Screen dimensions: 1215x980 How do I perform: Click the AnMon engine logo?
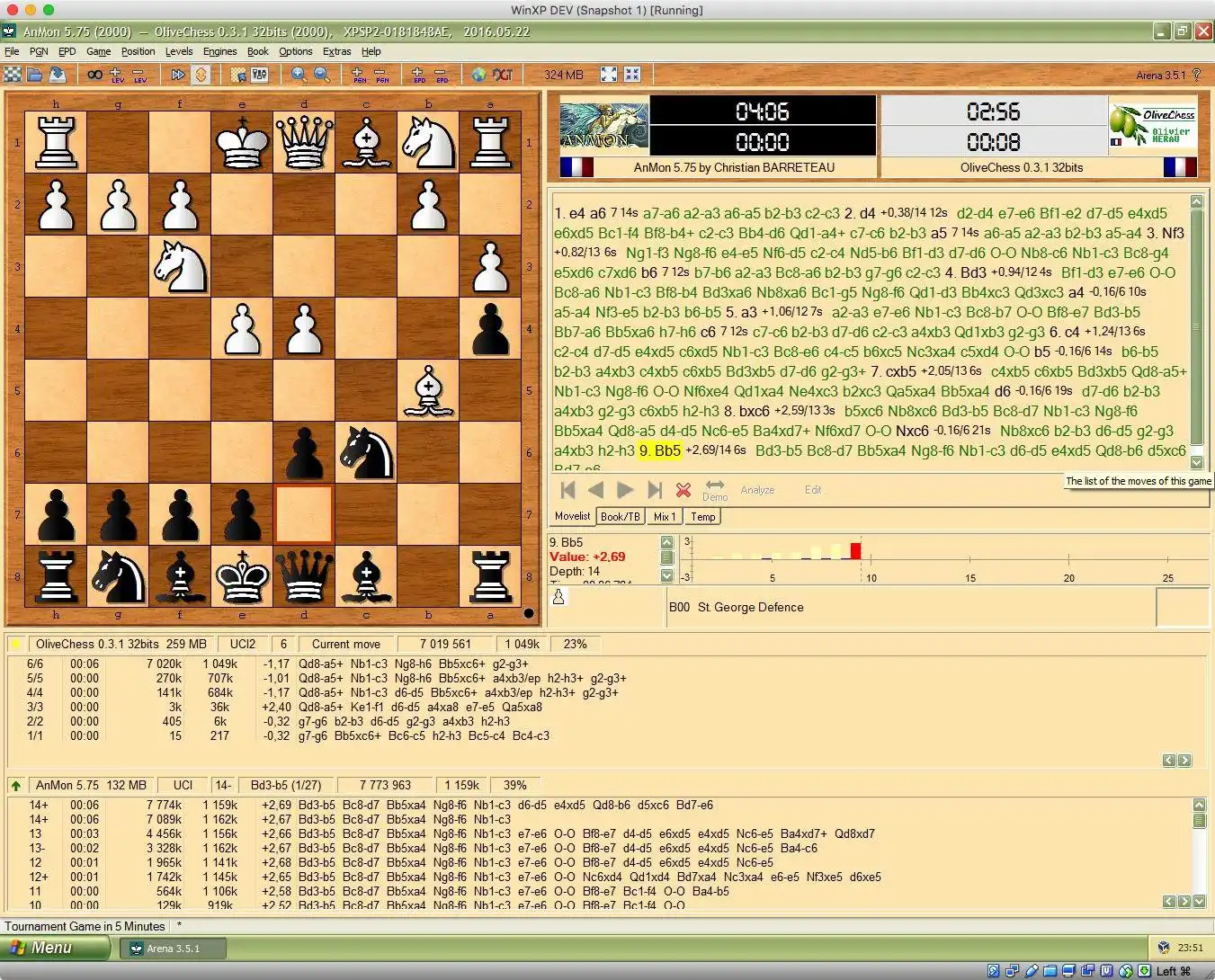(x=603, y=126)
